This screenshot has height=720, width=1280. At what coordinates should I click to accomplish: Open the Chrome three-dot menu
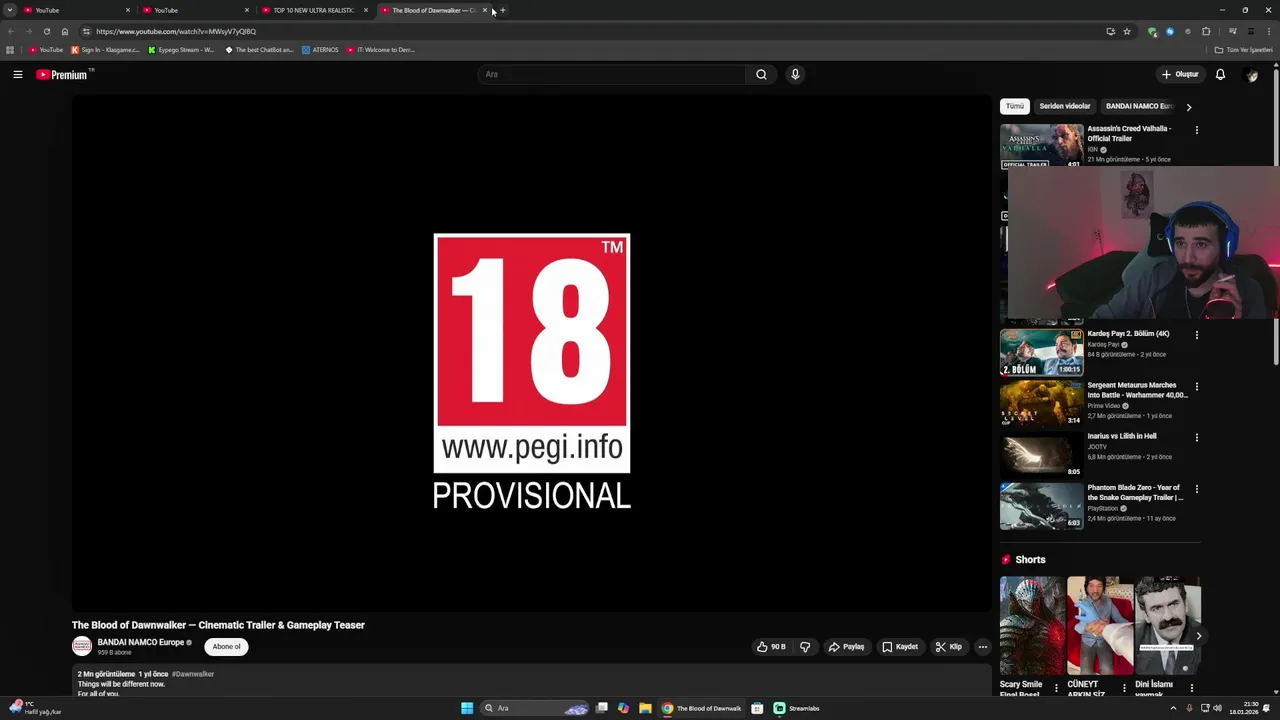[1268, 31]
